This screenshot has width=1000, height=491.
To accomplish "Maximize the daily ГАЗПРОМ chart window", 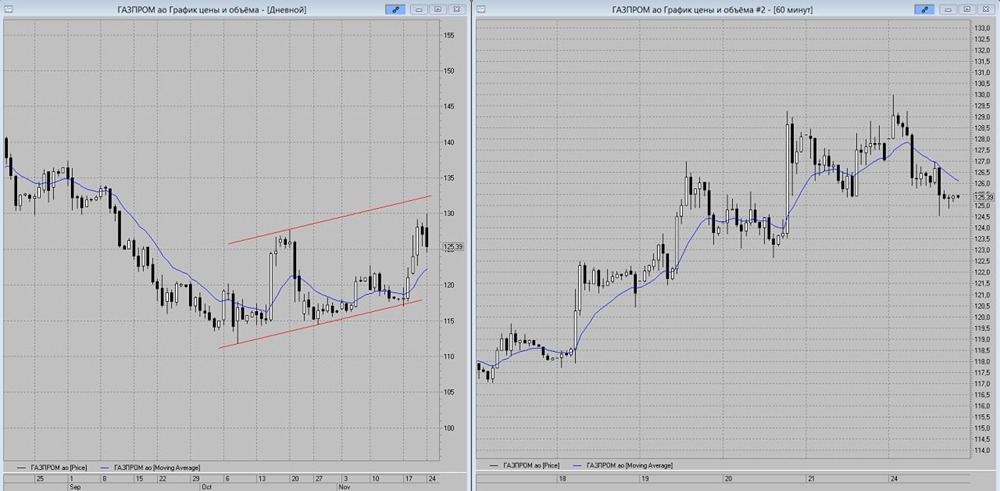I will pyautogui.click(x=438, y=10).
